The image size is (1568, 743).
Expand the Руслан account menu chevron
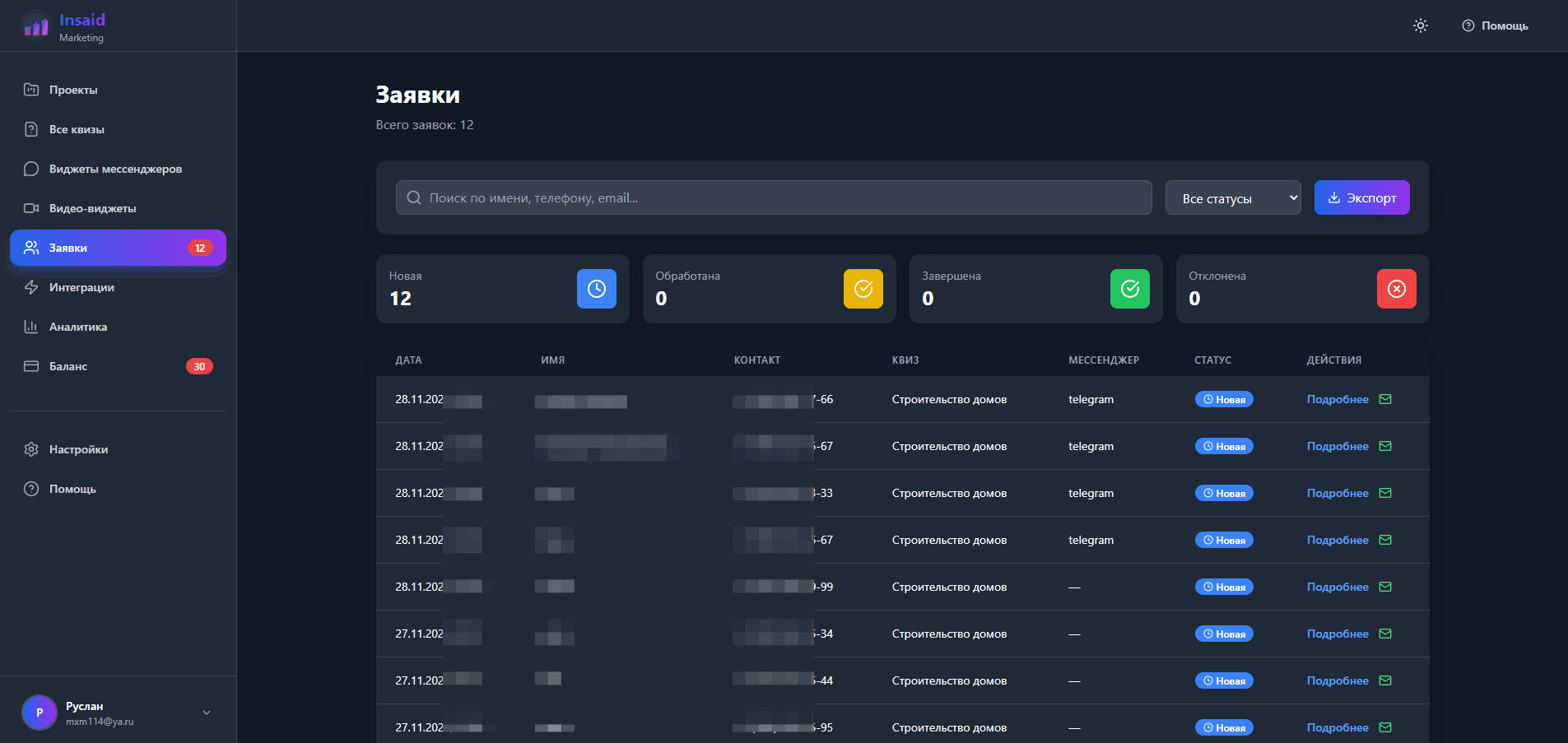[207, 713]
